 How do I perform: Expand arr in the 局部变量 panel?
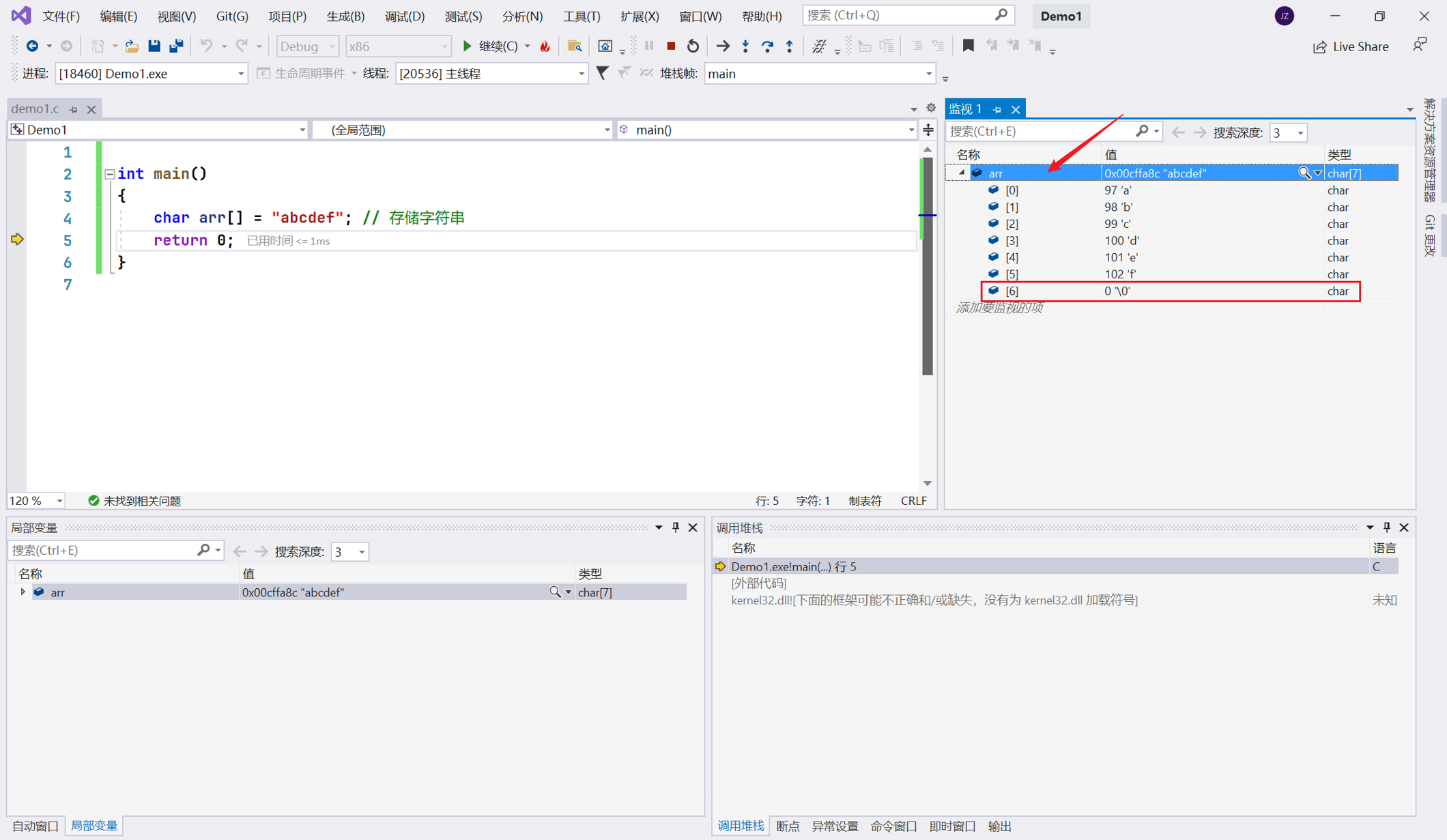[23, 592]
